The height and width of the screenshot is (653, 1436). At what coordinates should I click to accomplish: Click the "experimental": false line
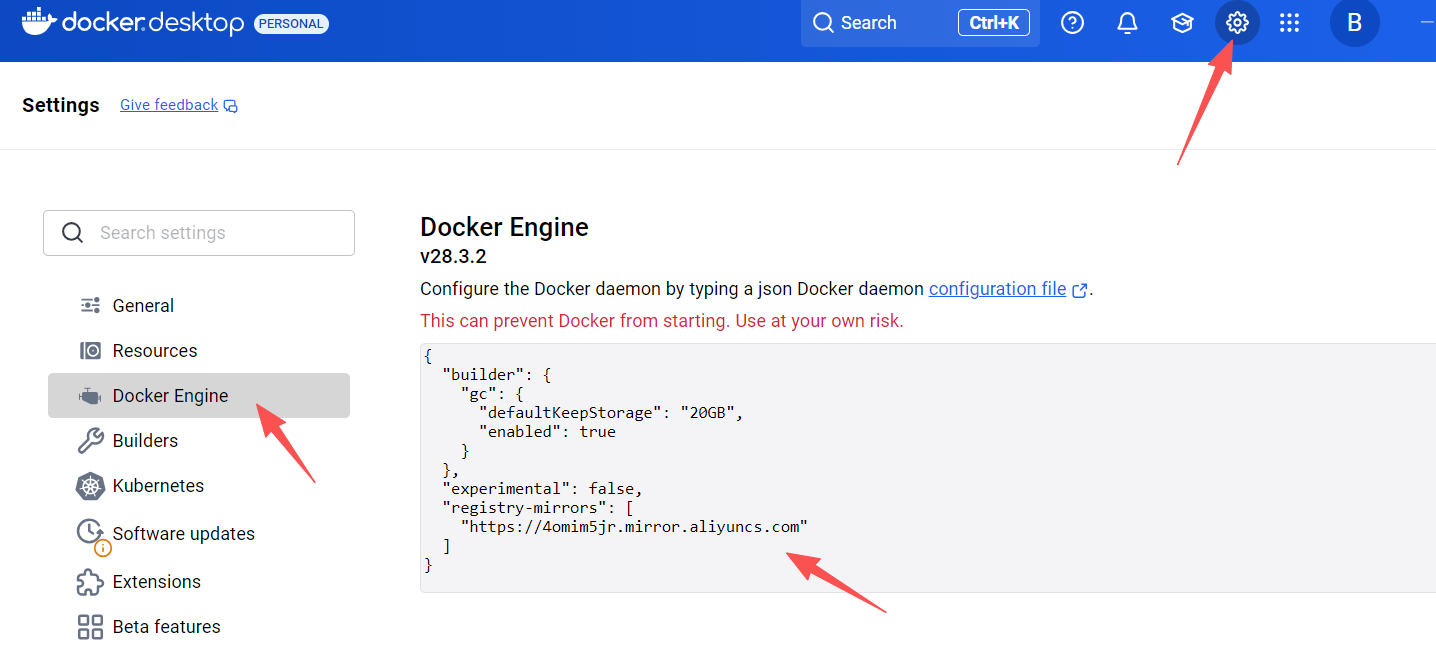tap(542, 489)
